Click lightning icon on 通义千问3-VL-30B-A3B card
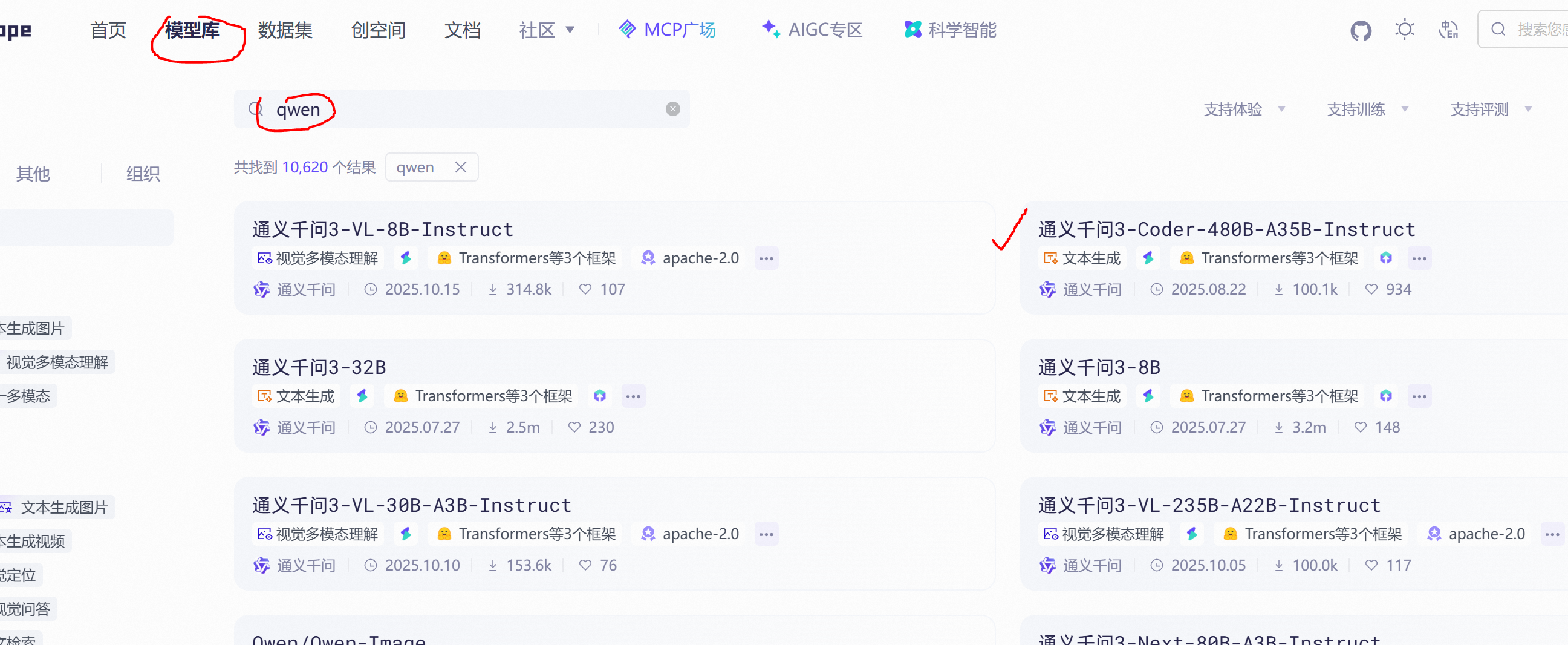Viewport: 1568px width, 645px height. point(406,534)
